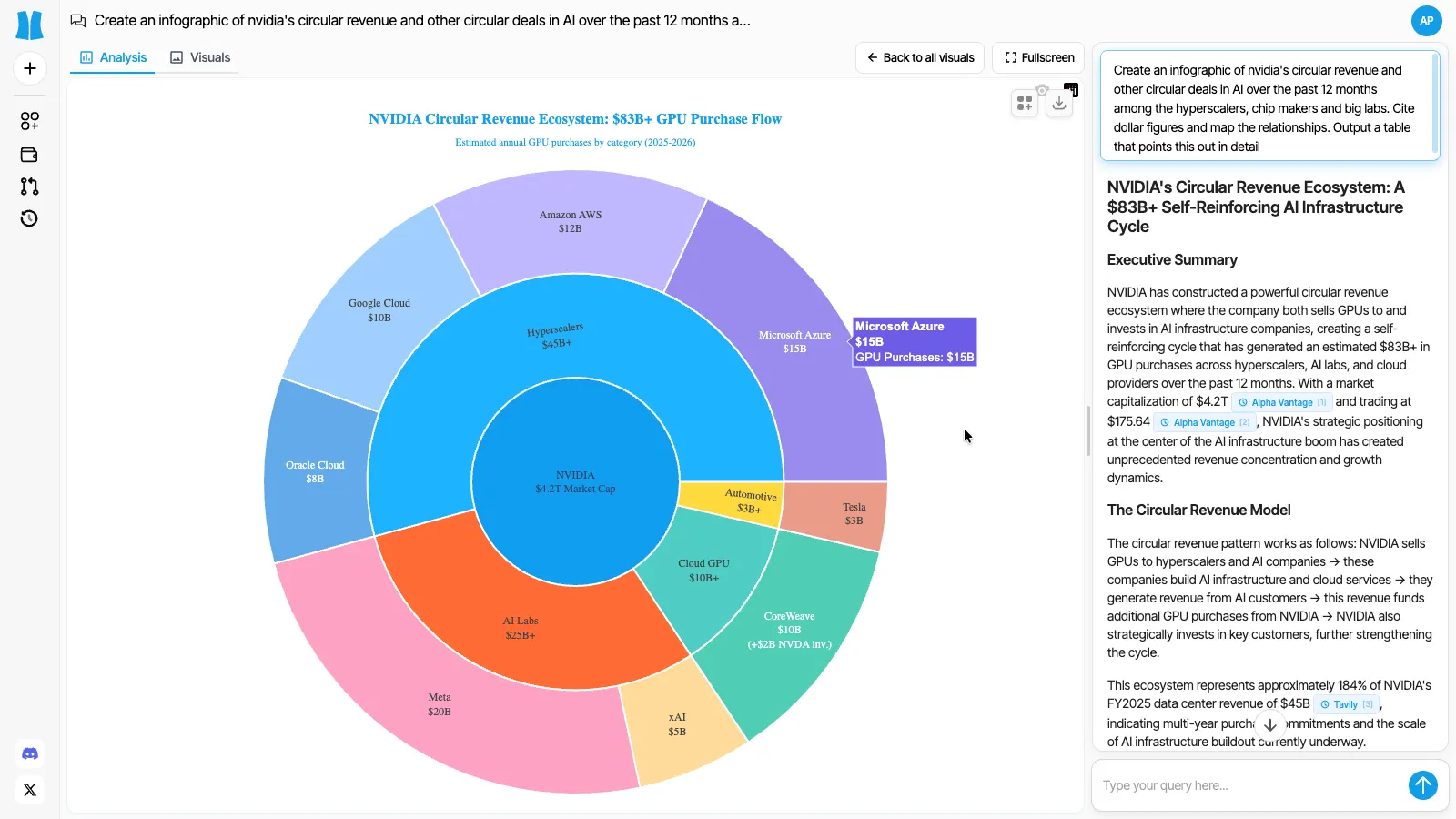This screenshot has height=819, width=1456.
Task: Download the chart with download icon
Action: (x=1058, y=103)
